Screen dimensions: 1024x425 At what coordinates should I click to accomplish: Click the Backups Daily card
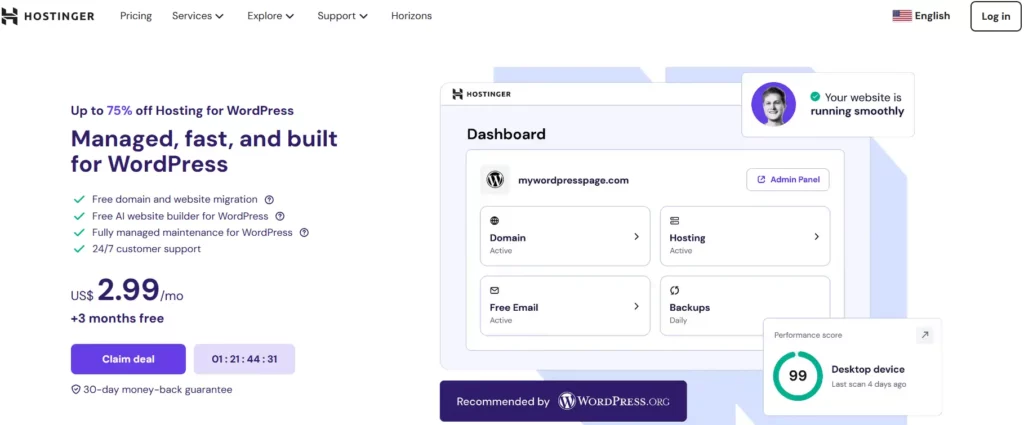tap(745, 306)
